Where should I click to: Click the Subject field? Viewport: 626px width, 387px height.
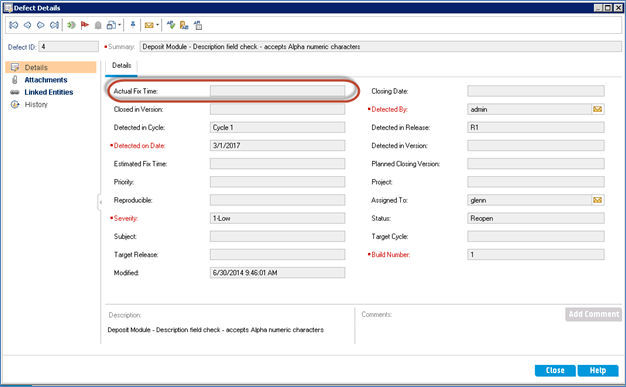[x=277, y=236]
